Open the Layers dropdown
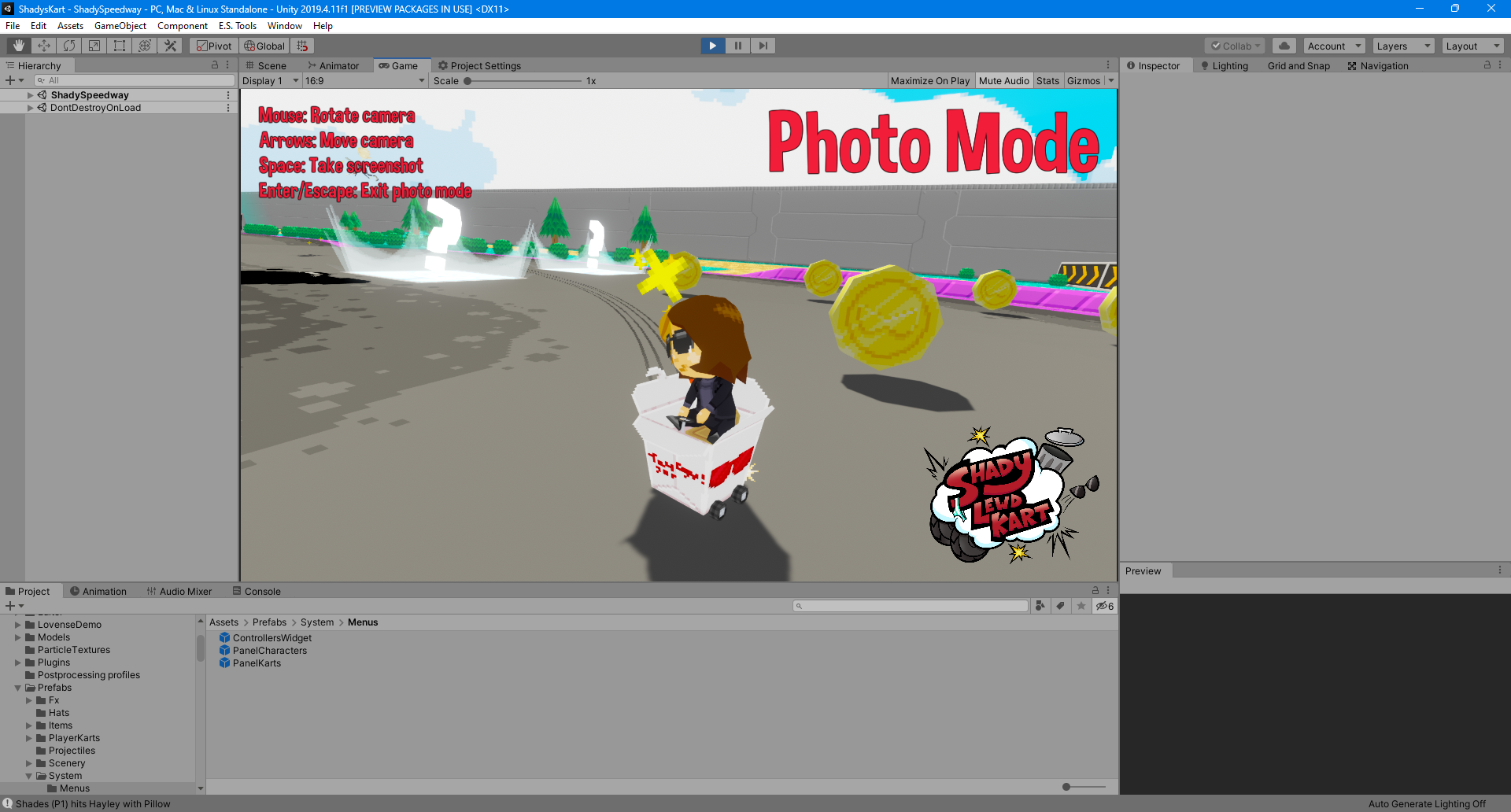The height and width of the screenshot is (812, 1511). pyautogui.click(x=1403, y=46)
